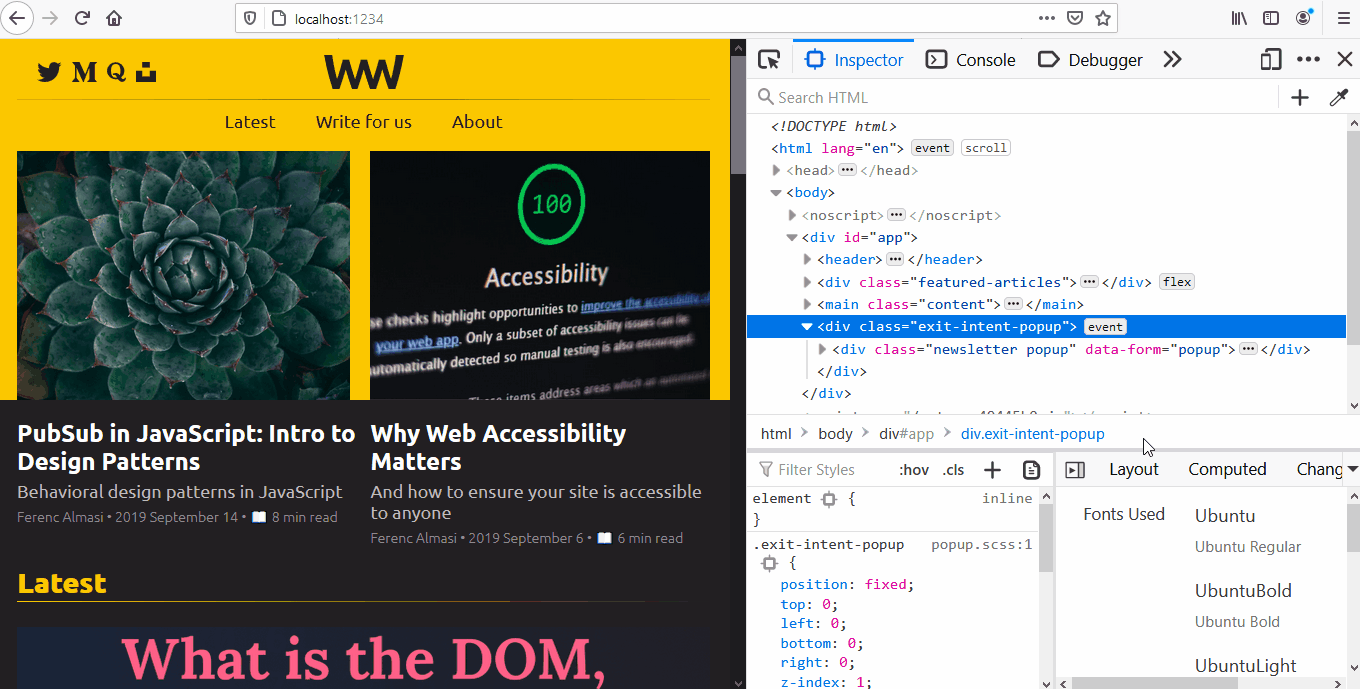1360x689 pixels.
Task: Open Responsive Design Mode
Action: click(1270, 60)
